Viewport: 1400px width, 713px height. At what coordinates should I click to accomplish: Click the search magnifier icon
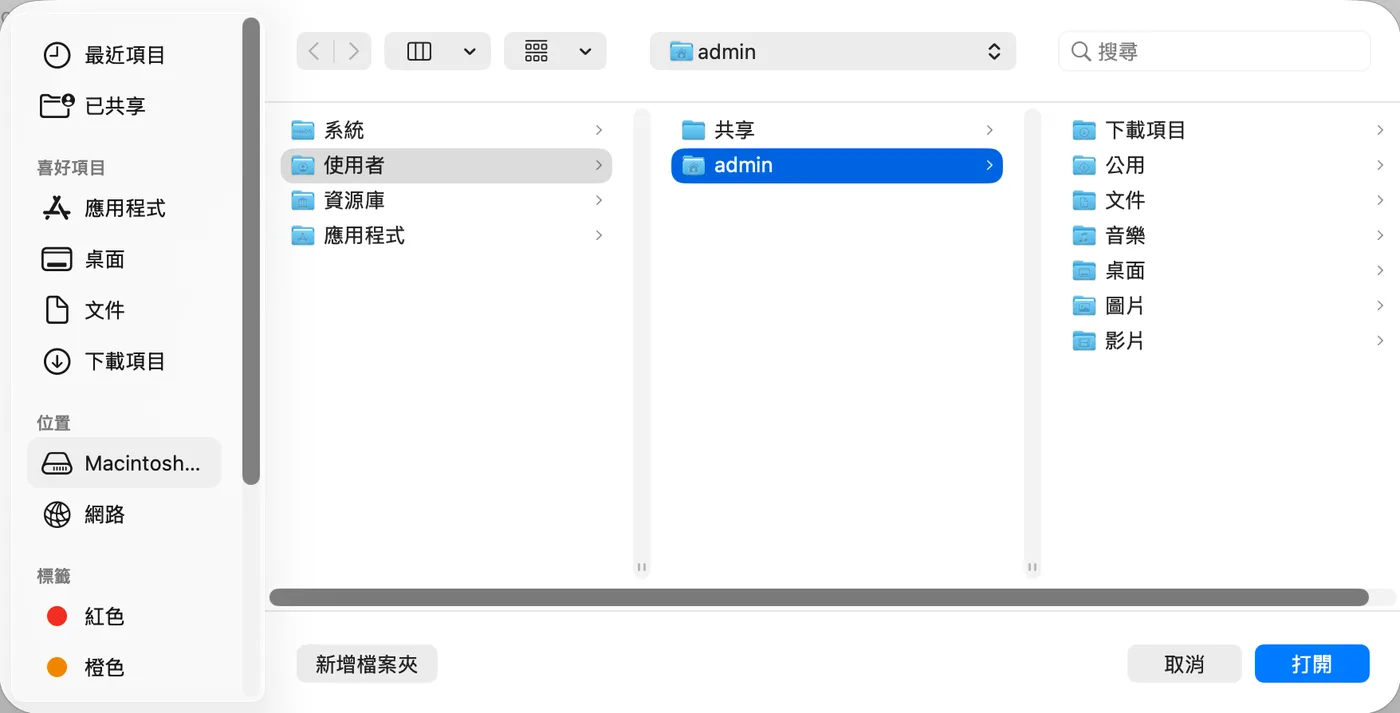pos(1080,51)
